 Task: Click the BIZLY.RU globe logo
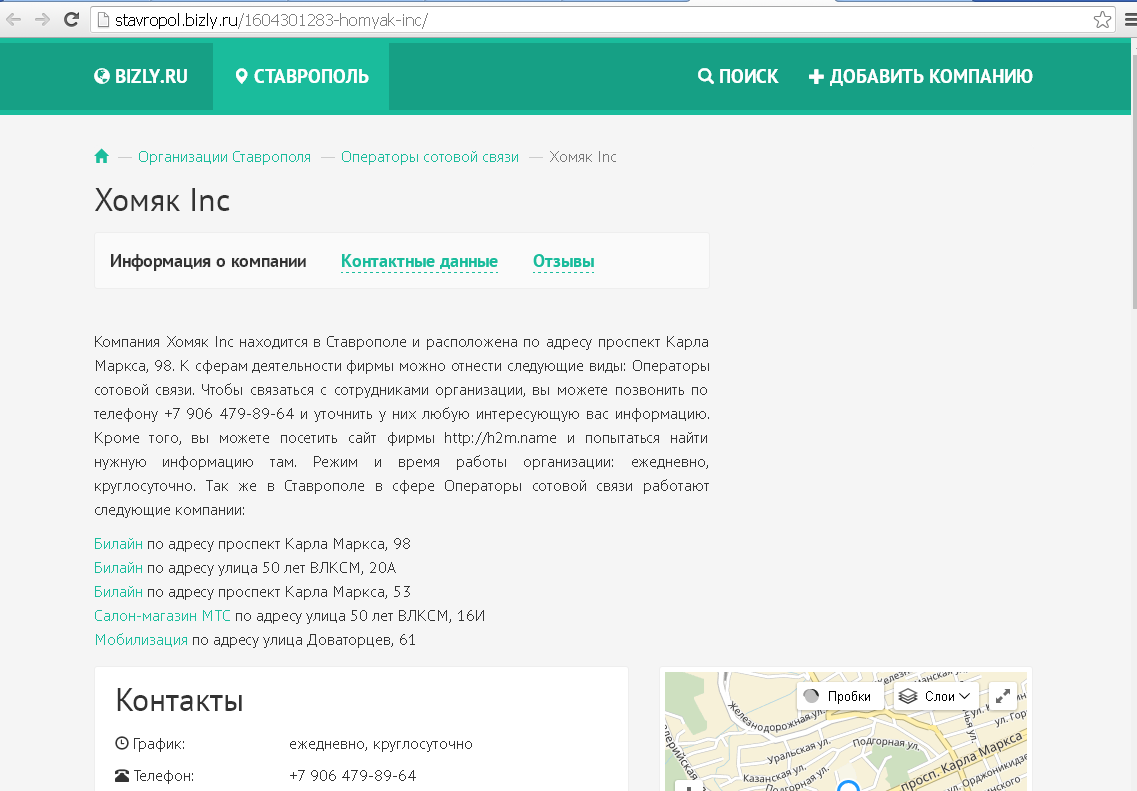141,77
